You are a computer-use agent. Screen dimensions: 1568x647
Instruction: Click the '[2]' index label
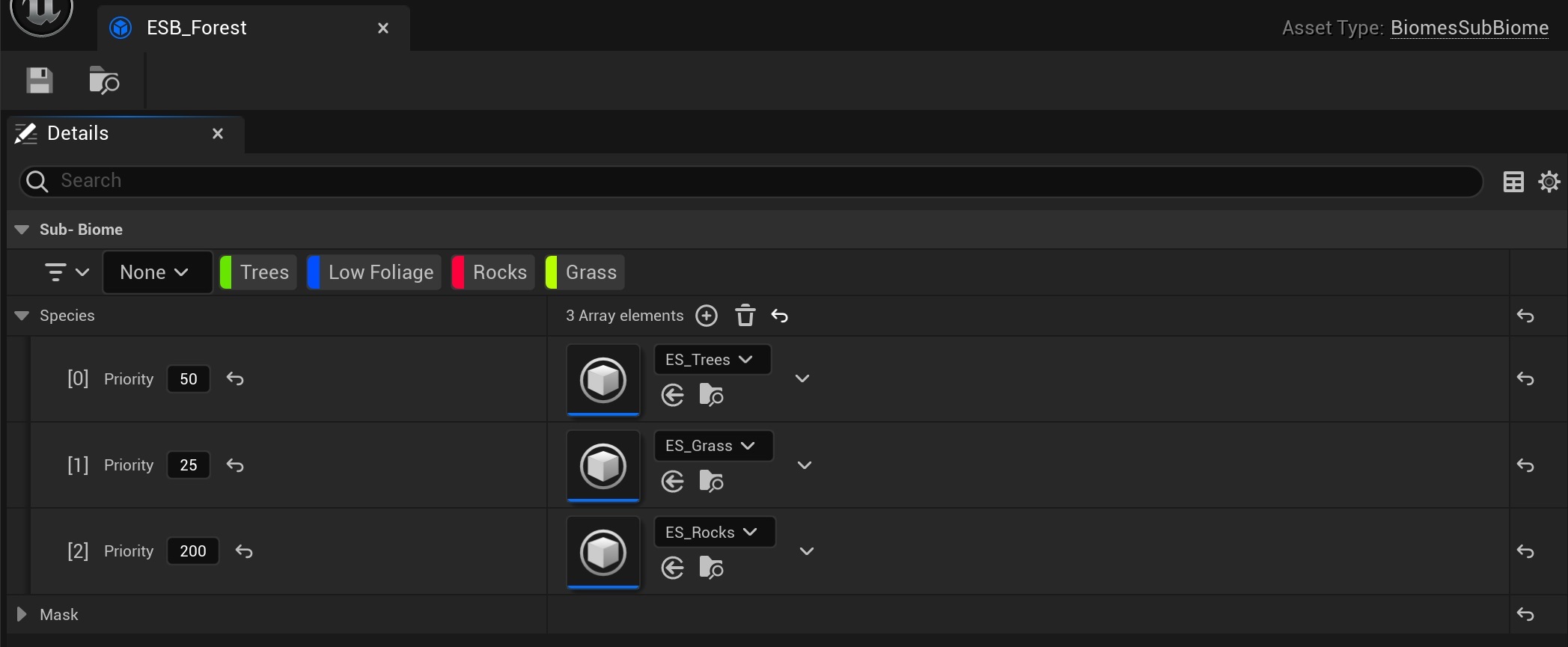click(78, 551)
